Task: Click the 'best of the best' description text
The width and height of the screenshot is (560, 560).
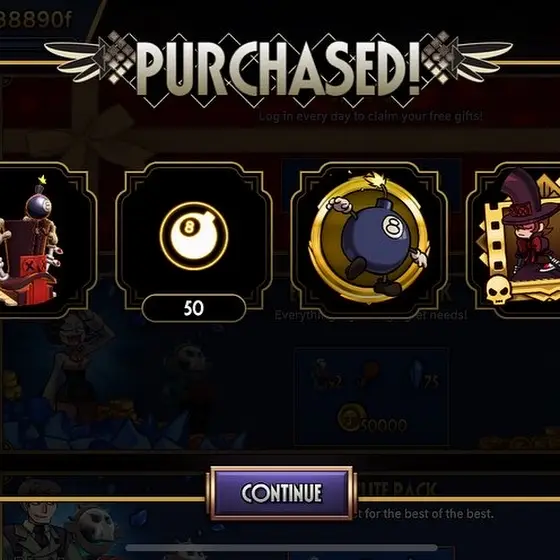Action: [x=425, y=514]
